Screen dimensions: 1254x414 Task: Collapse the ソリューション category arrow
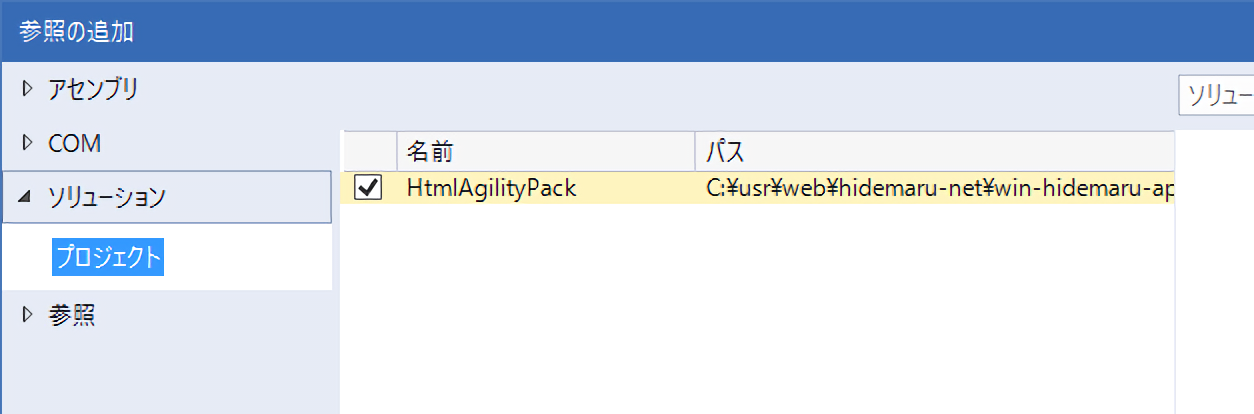pos(26,199)
